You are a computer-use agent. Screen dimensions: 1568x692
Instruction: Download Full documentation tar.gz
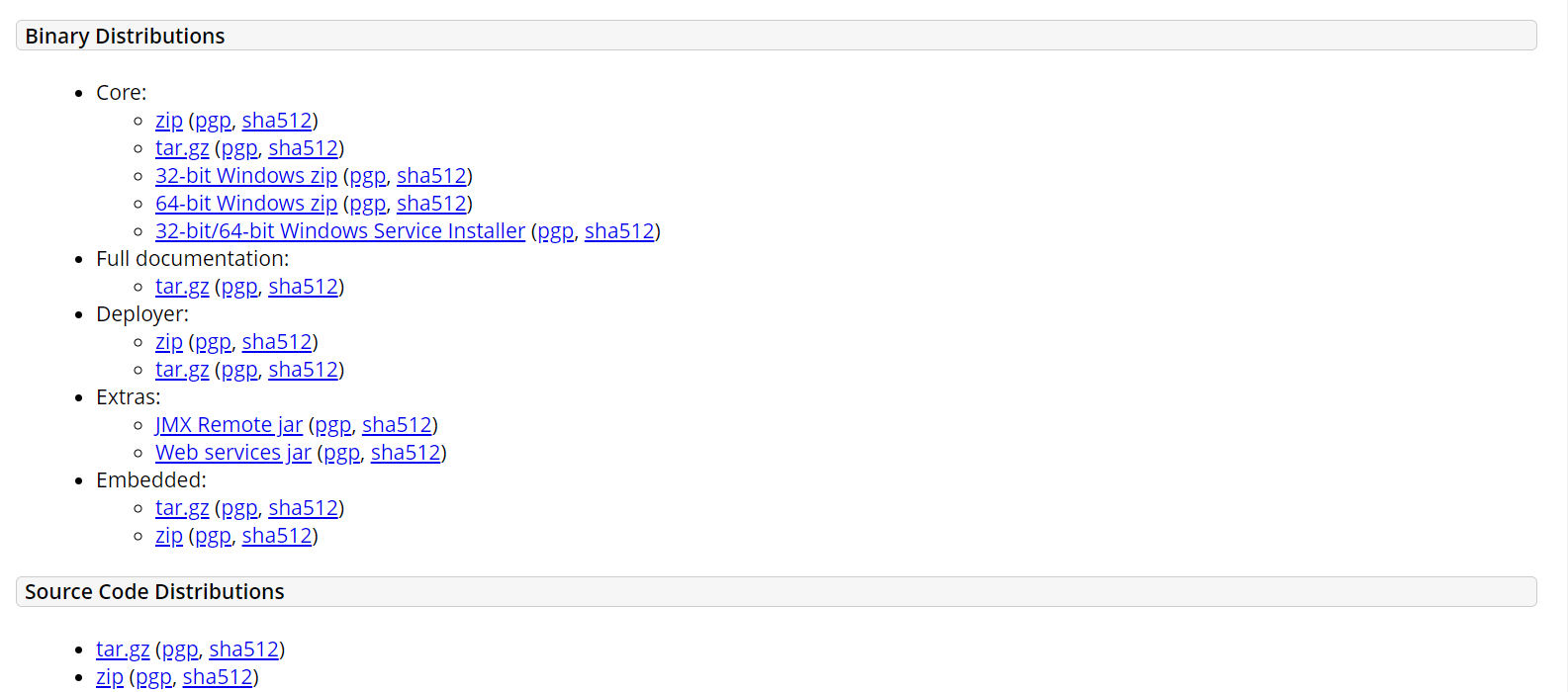182,287
